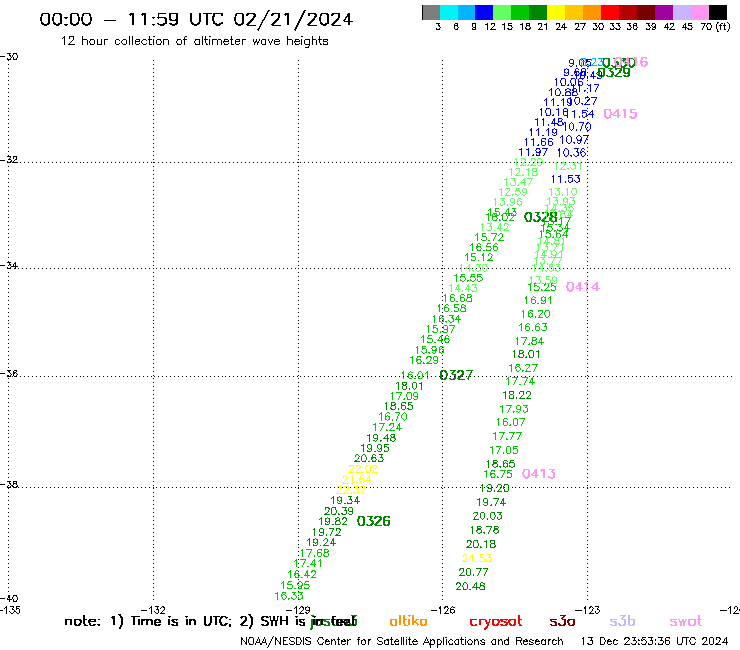Click the wave height value 20.77
740x650 pixels.
click(473, 572)
